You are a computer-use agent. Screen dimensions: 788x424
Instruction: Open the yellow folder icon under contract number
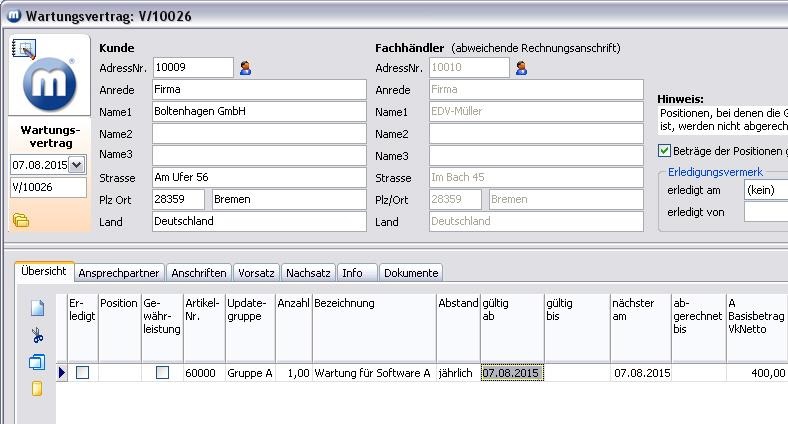(21, 220)
